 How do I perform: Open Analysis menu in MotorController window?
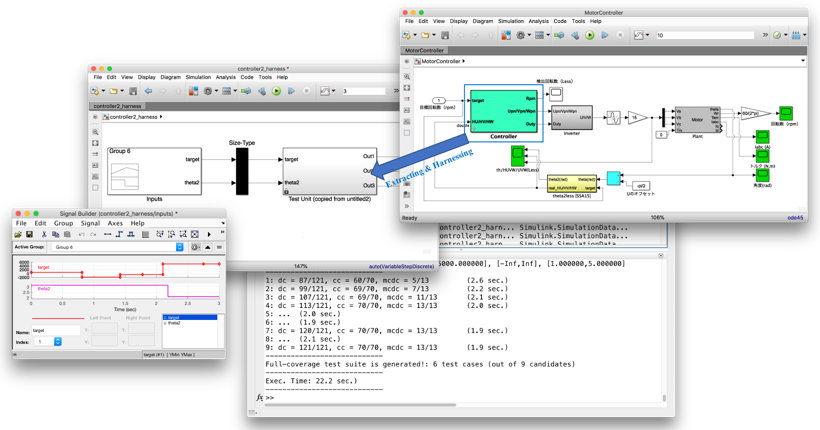coord(538,21)
